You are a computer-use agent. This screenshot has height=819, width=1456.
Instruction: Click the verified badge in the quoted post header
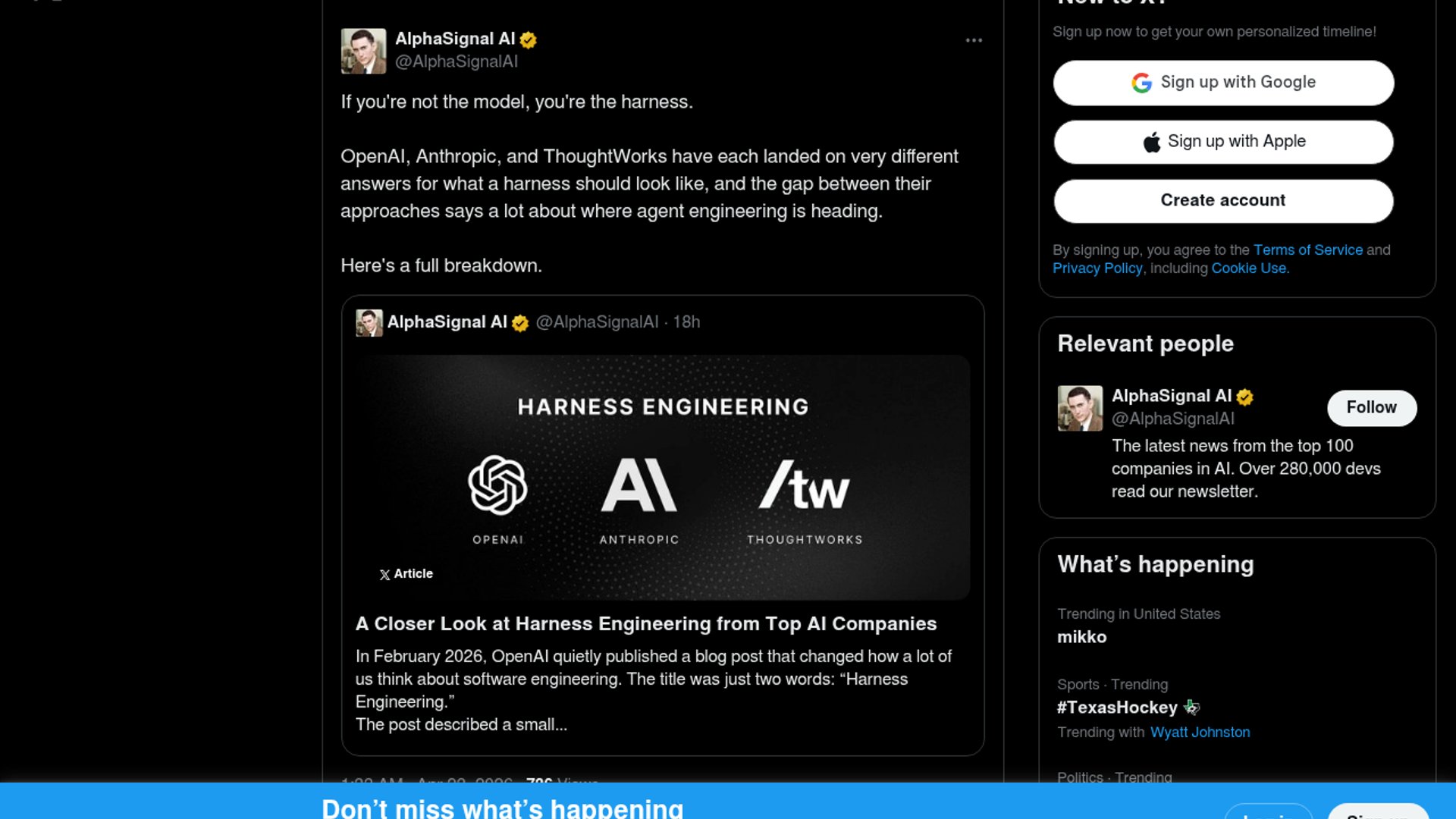pos(520,323)
